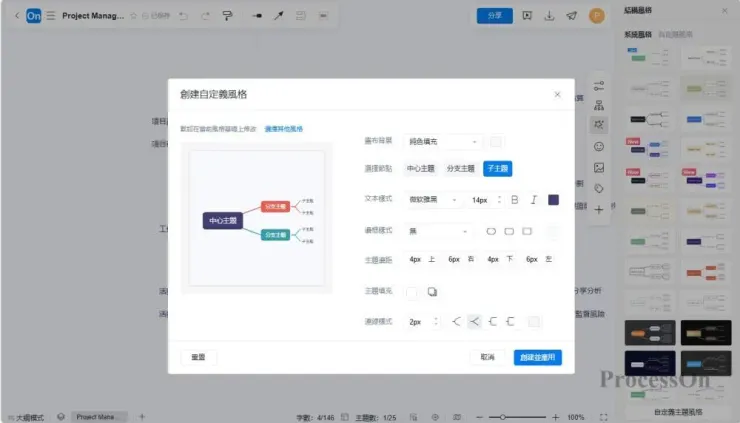The image size is (740, 423).
Task: Open the emoji icon panel
Action: point(599,146)
